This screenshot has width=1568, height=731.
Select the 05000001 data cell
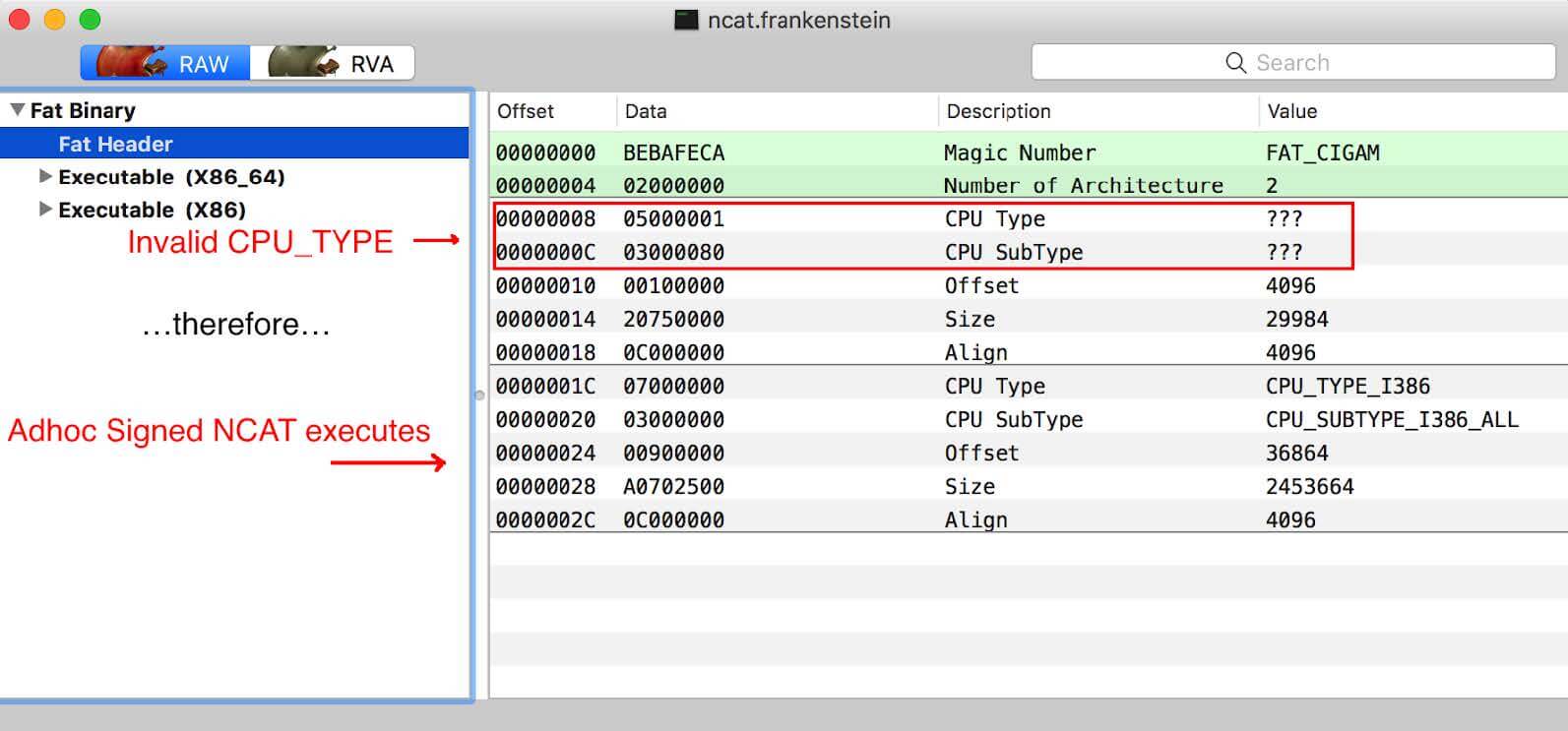click(673, 218)
